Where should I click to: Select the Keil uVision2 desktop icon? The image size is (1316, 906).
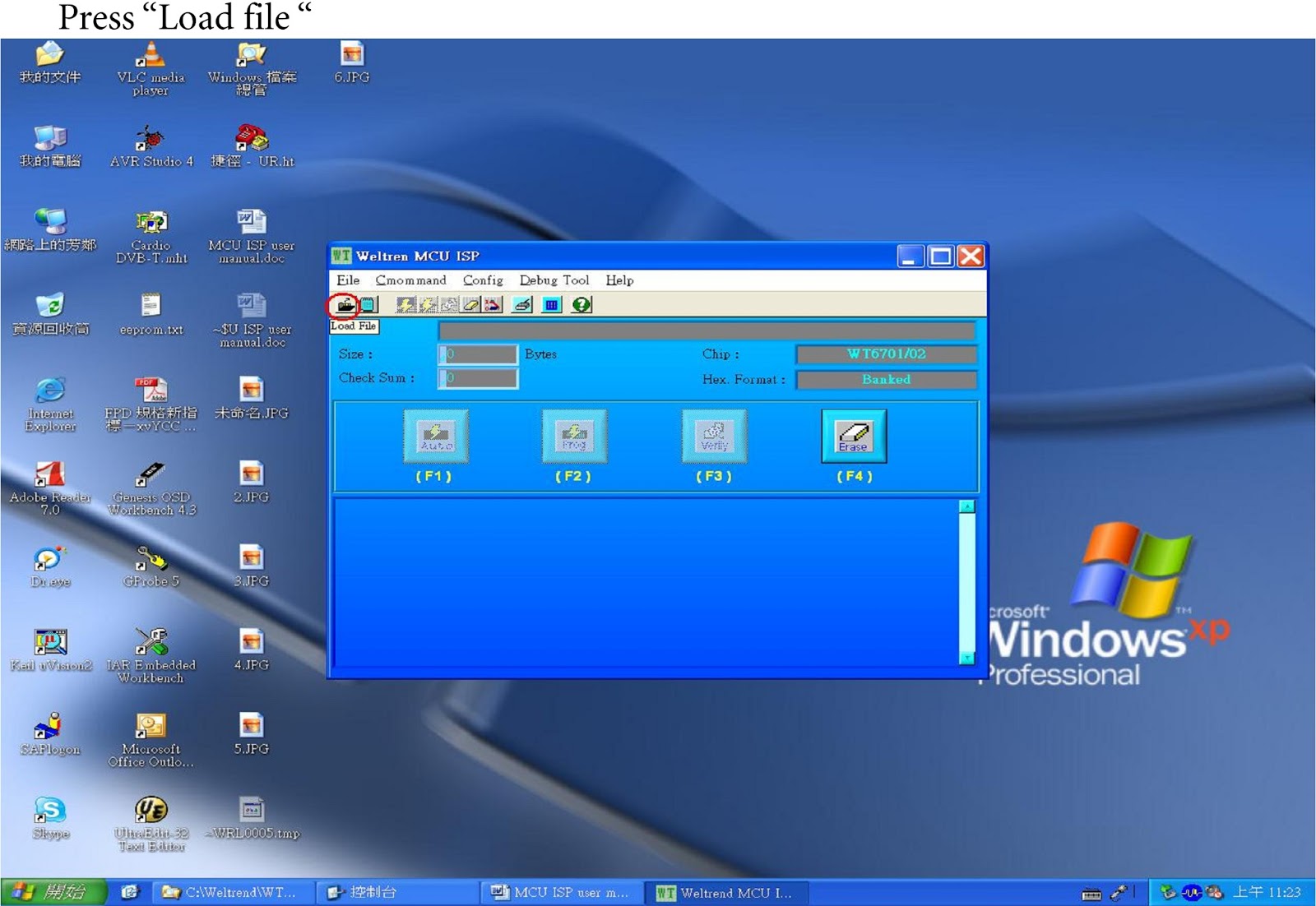point(50,649)
